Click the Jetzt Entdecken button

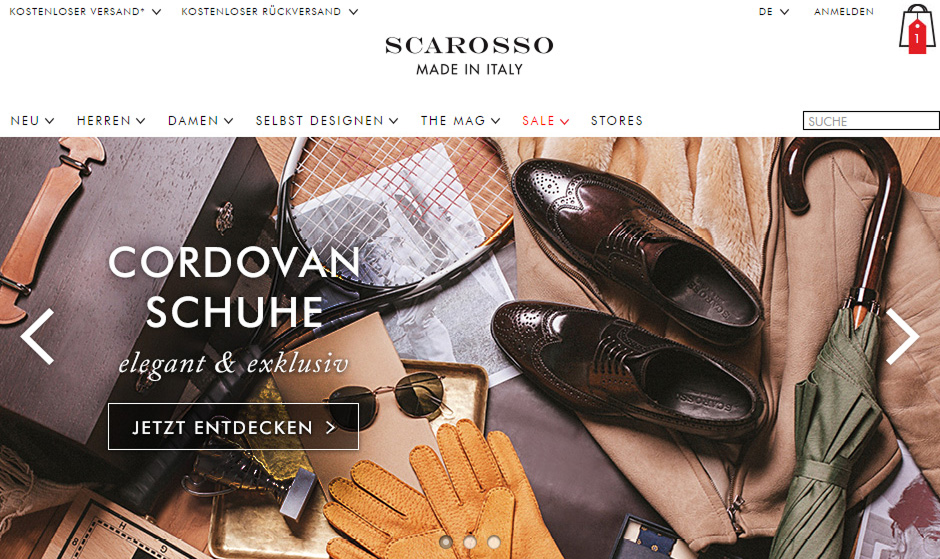click(x=233, y=426)
